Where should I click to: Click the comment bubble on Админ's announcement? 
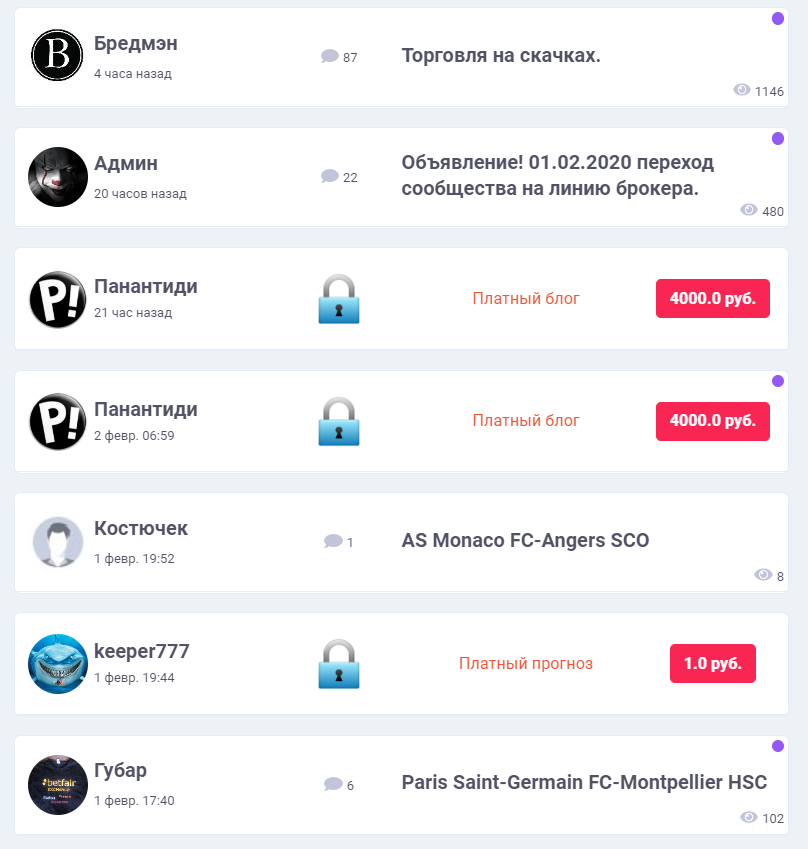[330, 177]
